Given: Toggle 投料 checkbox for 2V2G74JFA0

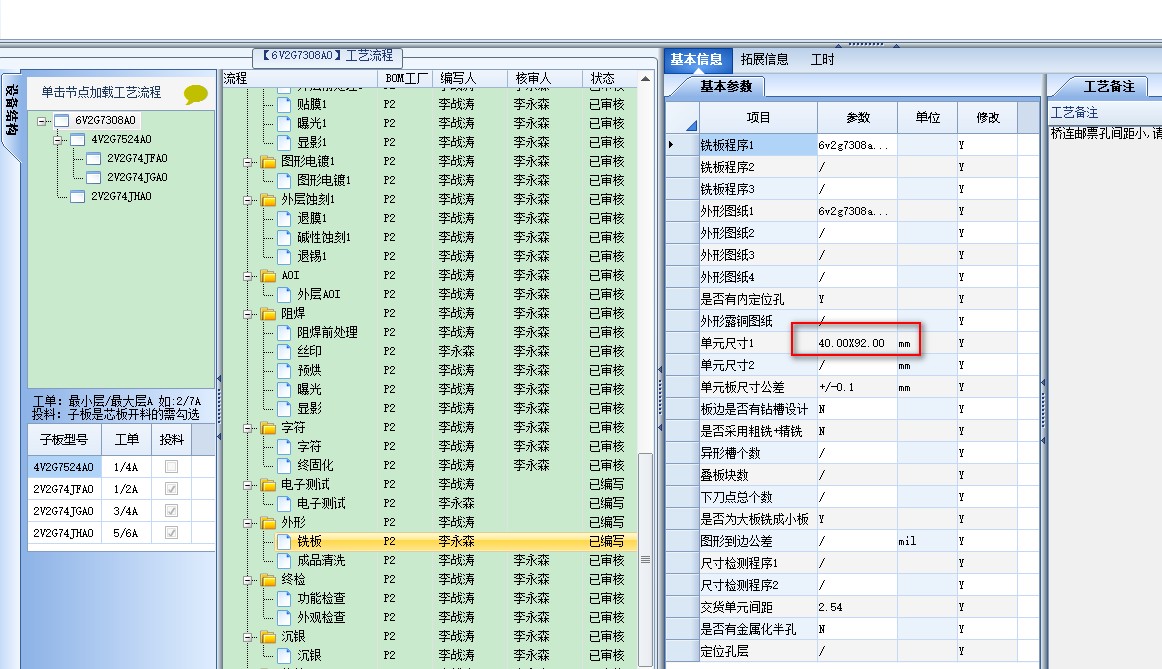Looking at the screenshot, I should [x=171, y=489].
